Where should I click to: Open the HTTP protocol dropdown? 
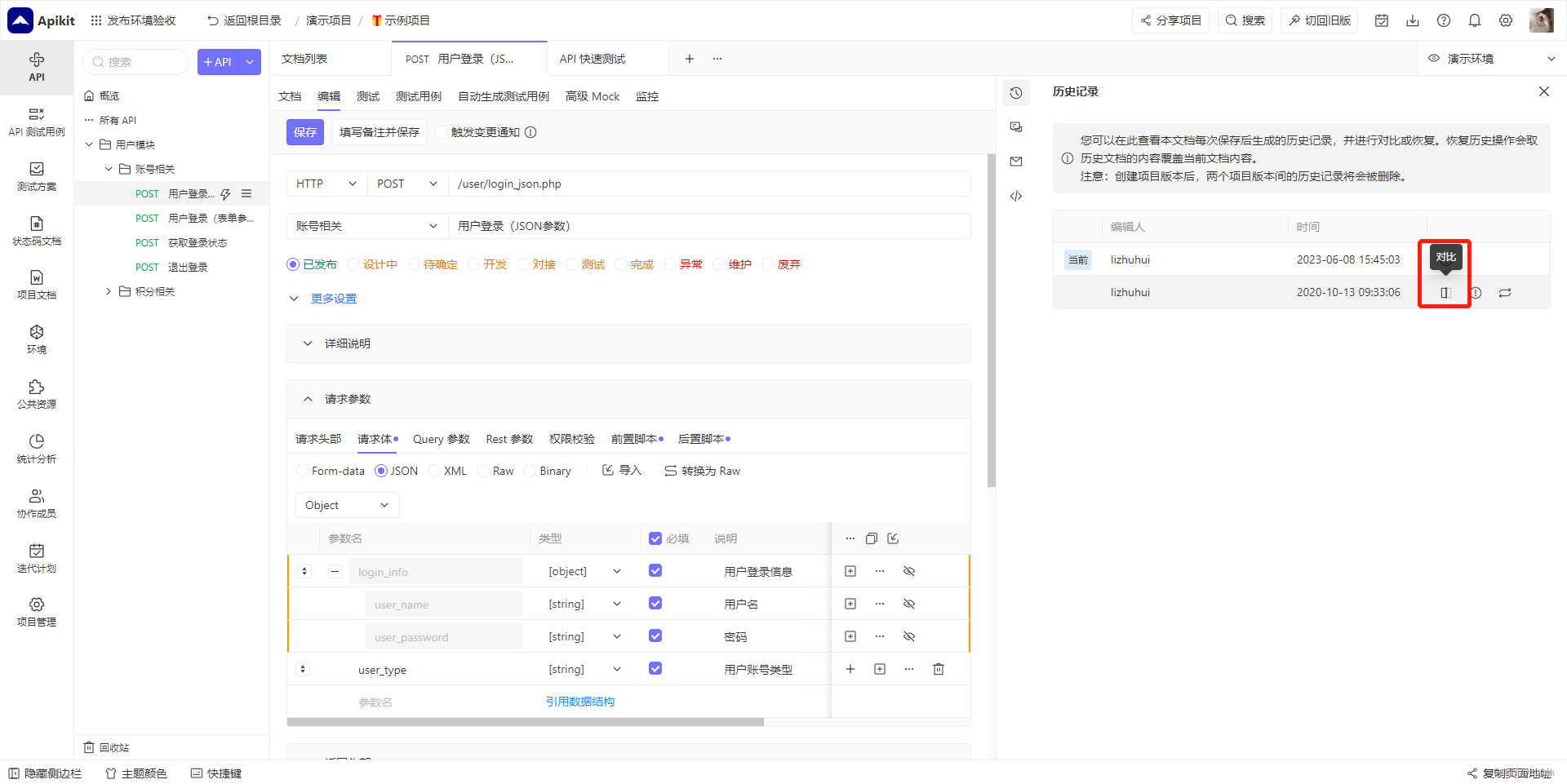pos(326,184)
